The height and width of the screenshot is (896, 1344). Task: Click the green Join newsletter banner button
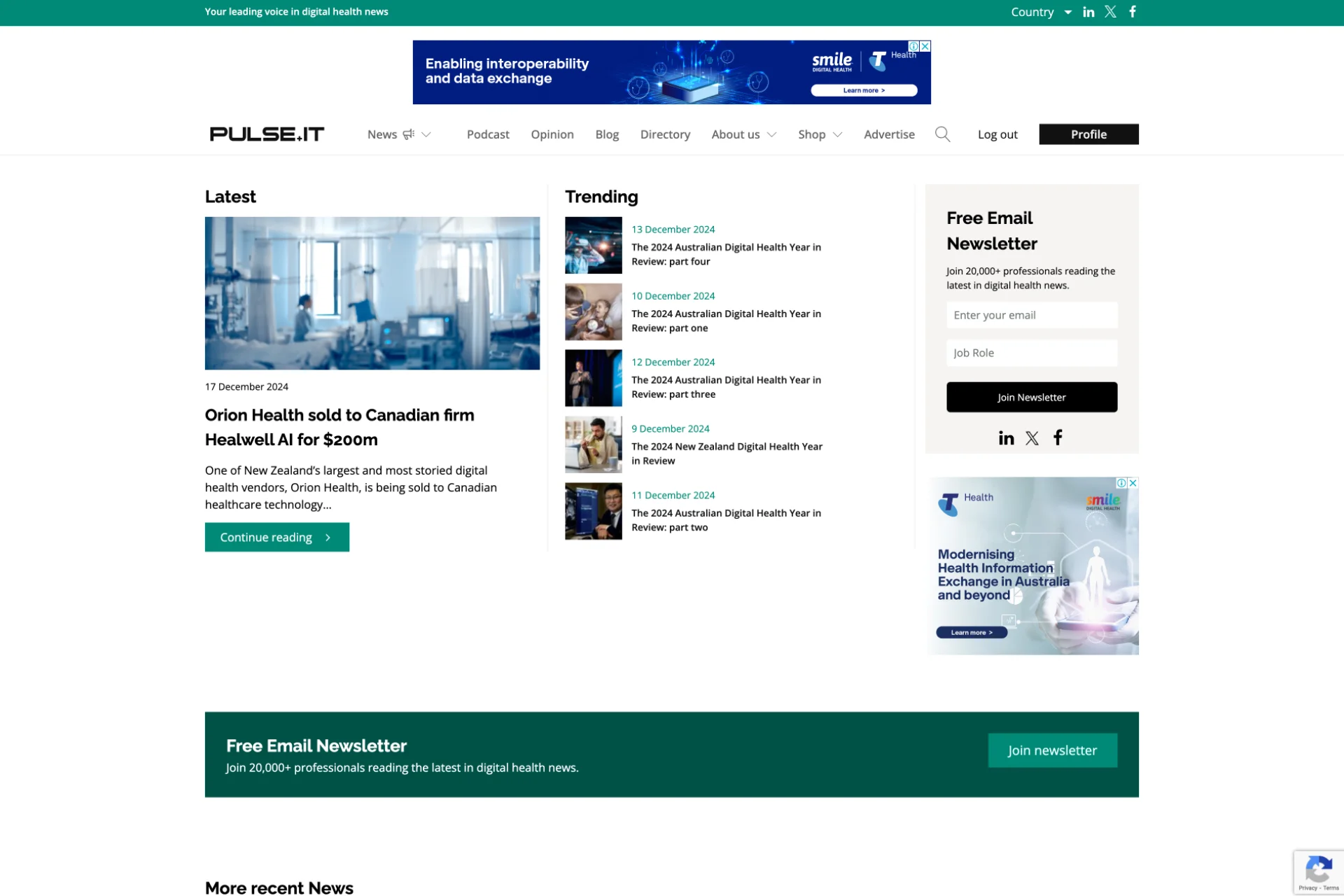1052,750
